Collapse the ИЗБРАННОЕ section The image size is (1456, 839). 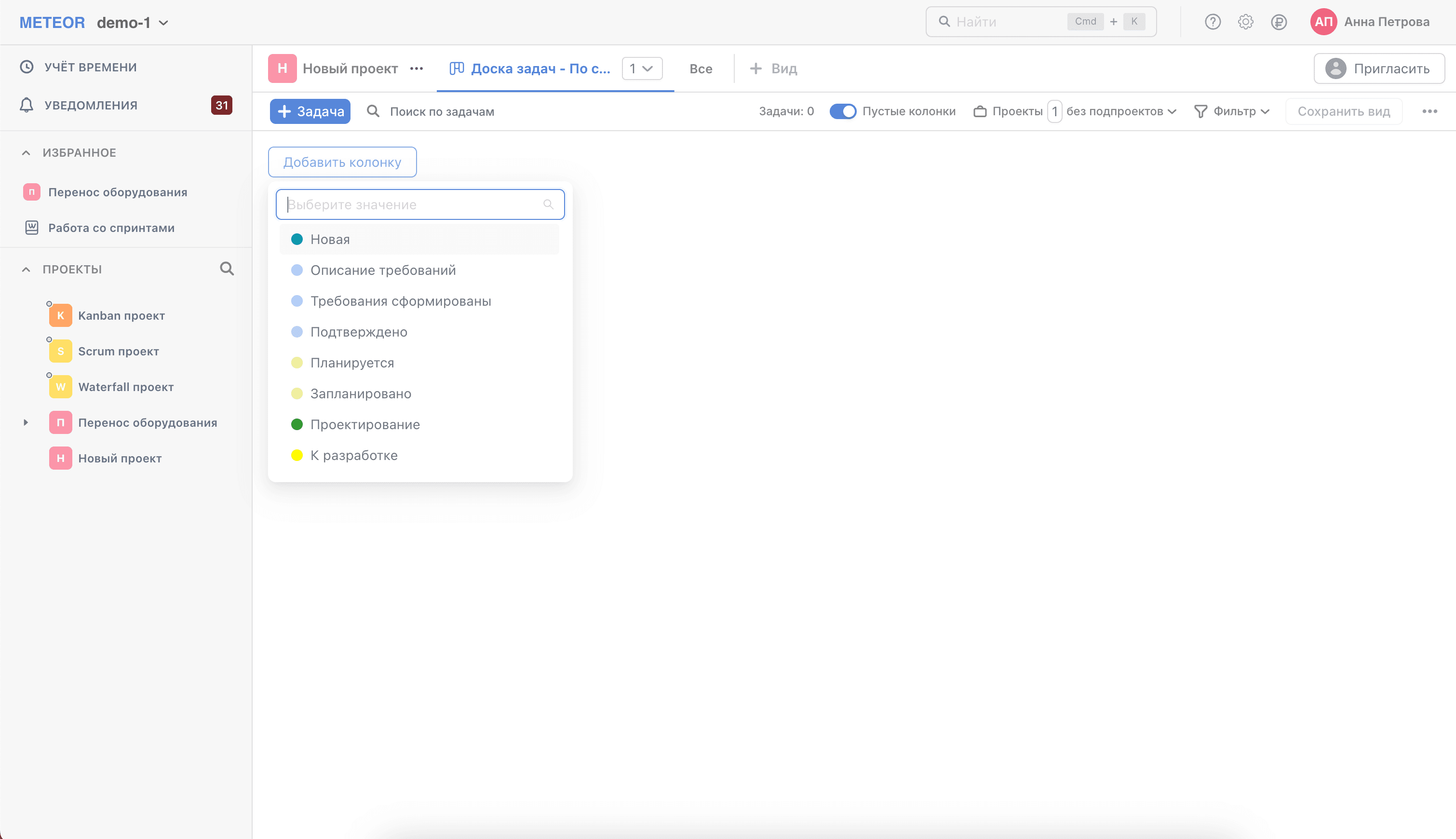tap(26, 153)
